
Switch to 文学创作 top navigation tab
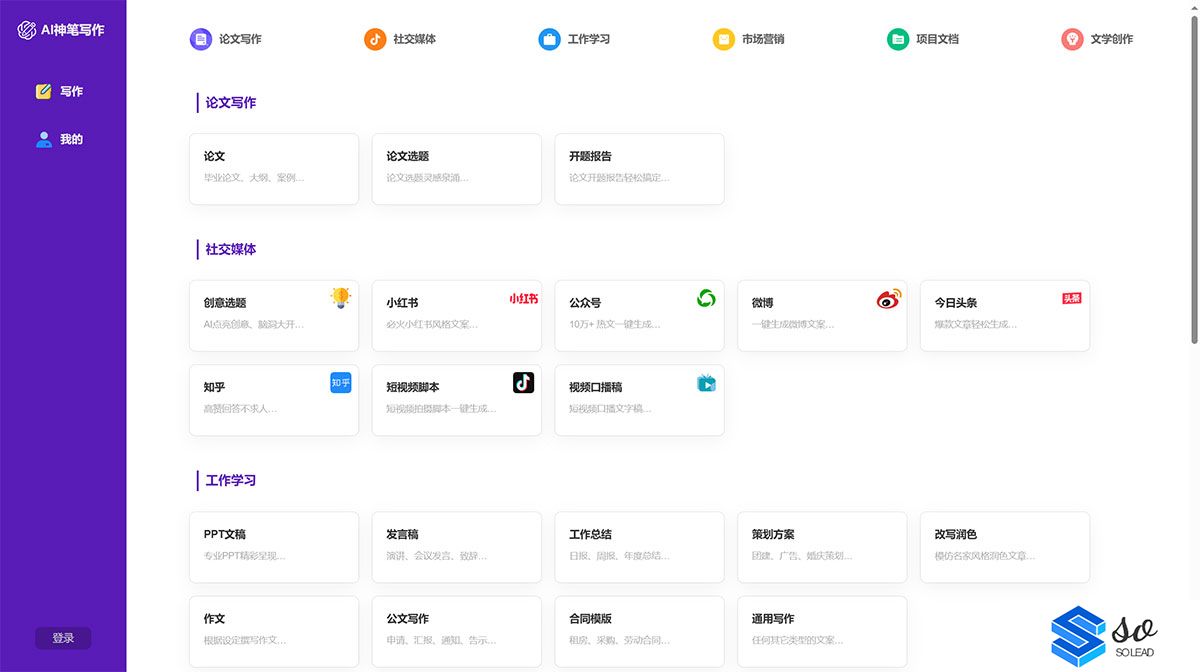click(1097, 39)
